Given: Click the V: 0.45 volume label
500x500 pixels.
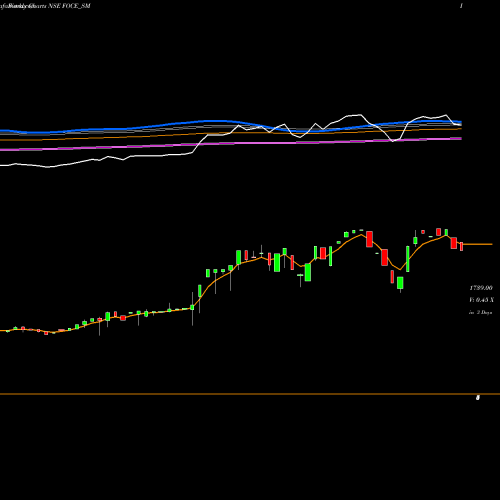Looking at the screenshot, I should tap(481, 300).
